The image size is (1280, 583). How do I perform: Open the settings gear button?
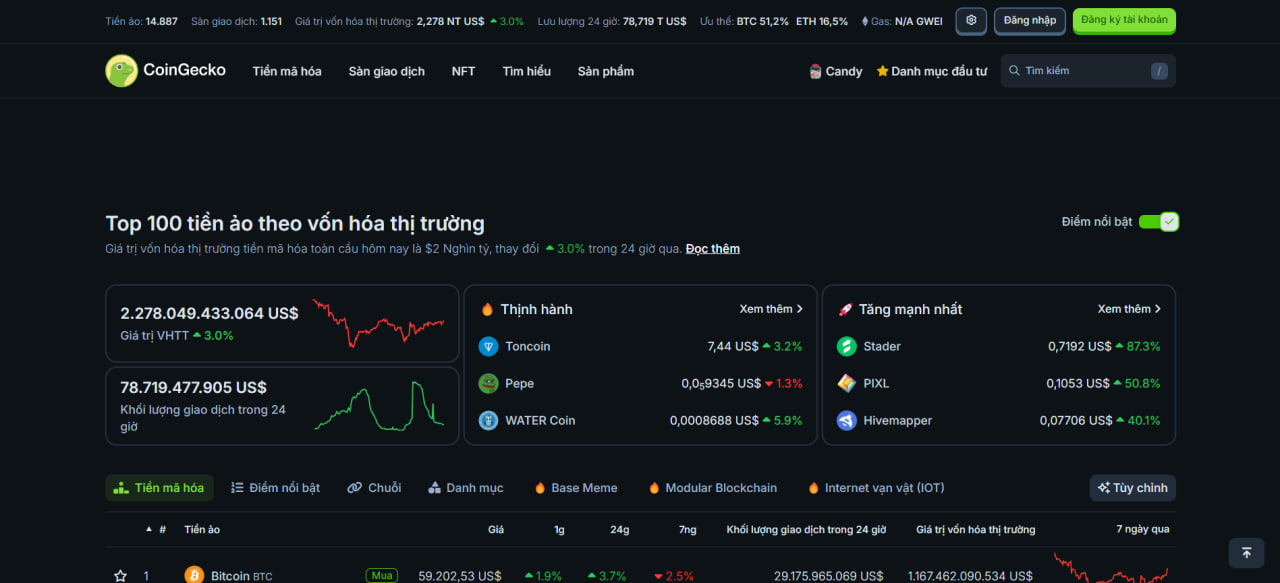(x=971, y=20)
